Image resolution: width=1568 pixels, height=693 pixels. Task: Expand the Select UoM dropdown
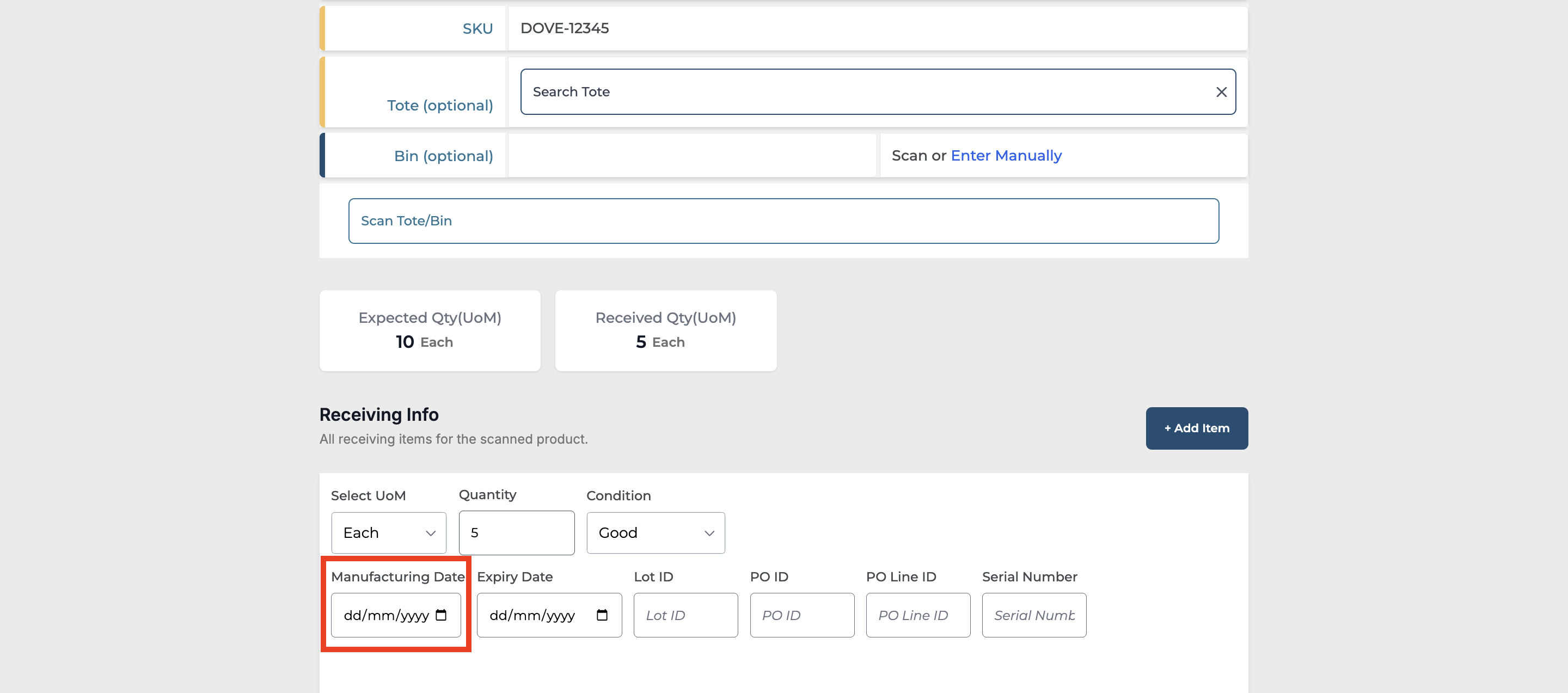tap(388, 533)
